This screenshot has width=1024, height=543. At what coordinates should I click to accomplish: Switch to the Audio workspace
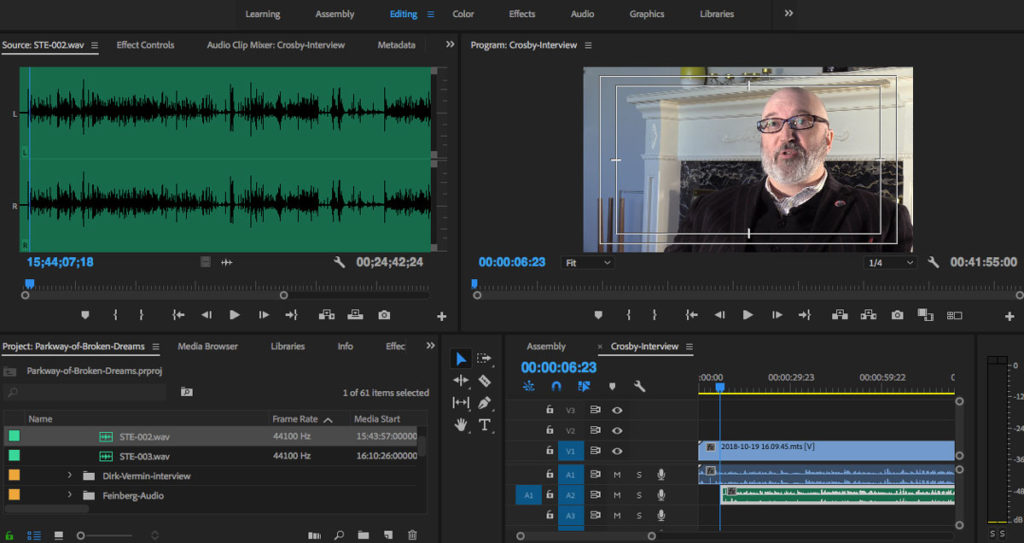point(582,14)
